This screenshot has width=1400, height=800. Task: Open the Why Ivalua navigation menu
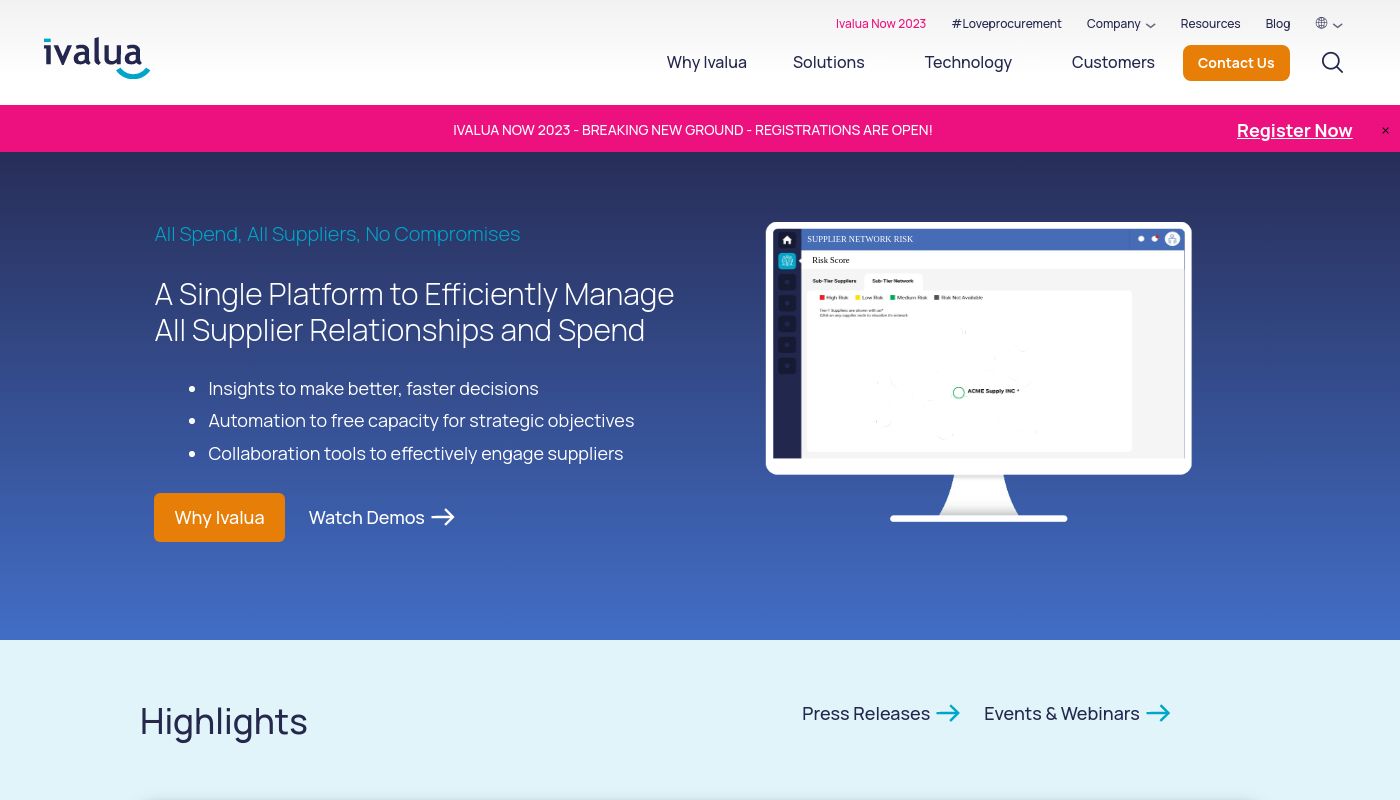coord(707,62)
